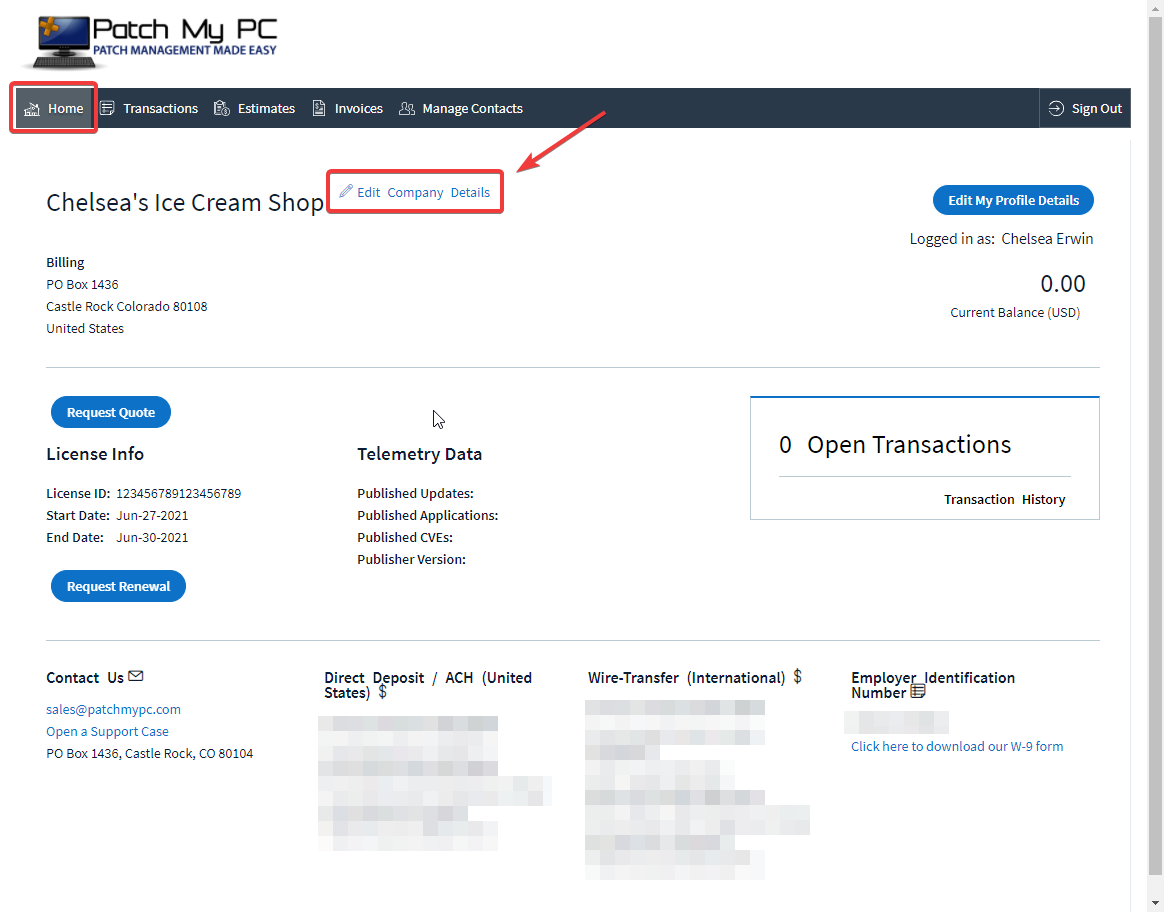Image resolution: width=1164 pixels, height=912 pixels.
Task: Click the icon beside Employer Identification Number
Action: click(918, 692)
